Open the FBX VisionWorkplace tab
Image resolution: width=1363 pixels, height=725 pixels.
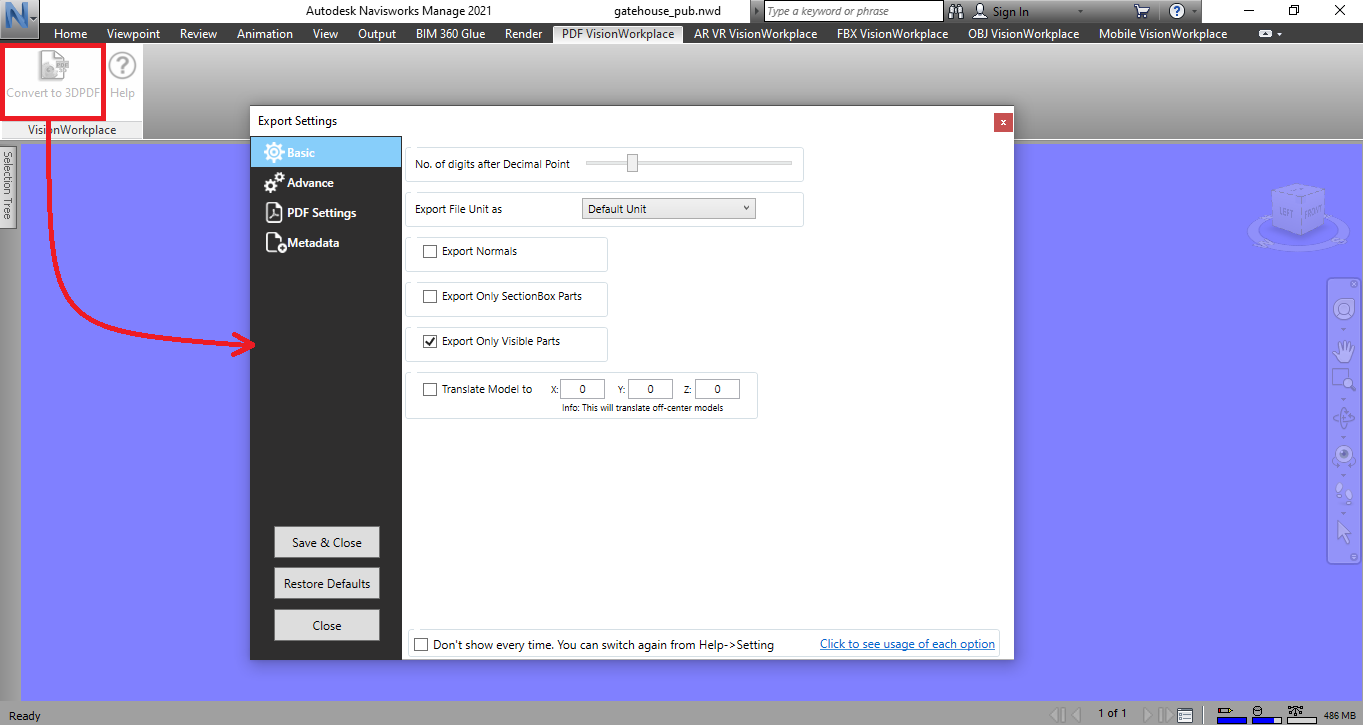893,34
